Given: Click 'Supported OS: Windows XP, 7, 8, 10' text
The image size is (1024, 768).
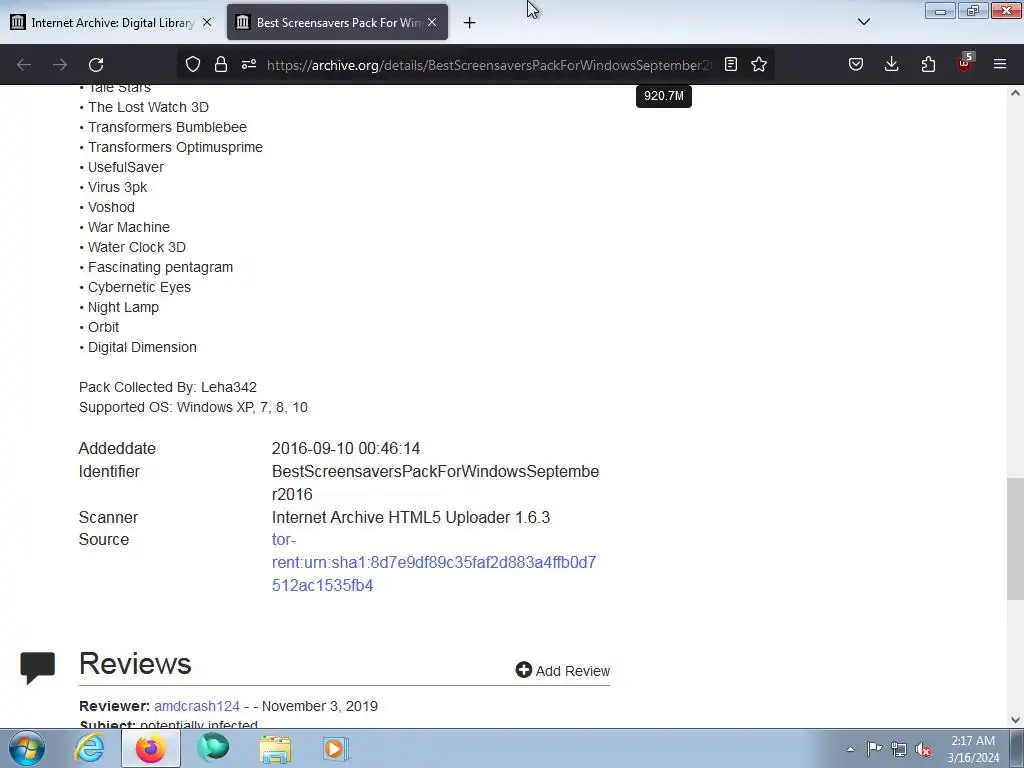Looking at the screenshot, I should click(x=193, y=407).
